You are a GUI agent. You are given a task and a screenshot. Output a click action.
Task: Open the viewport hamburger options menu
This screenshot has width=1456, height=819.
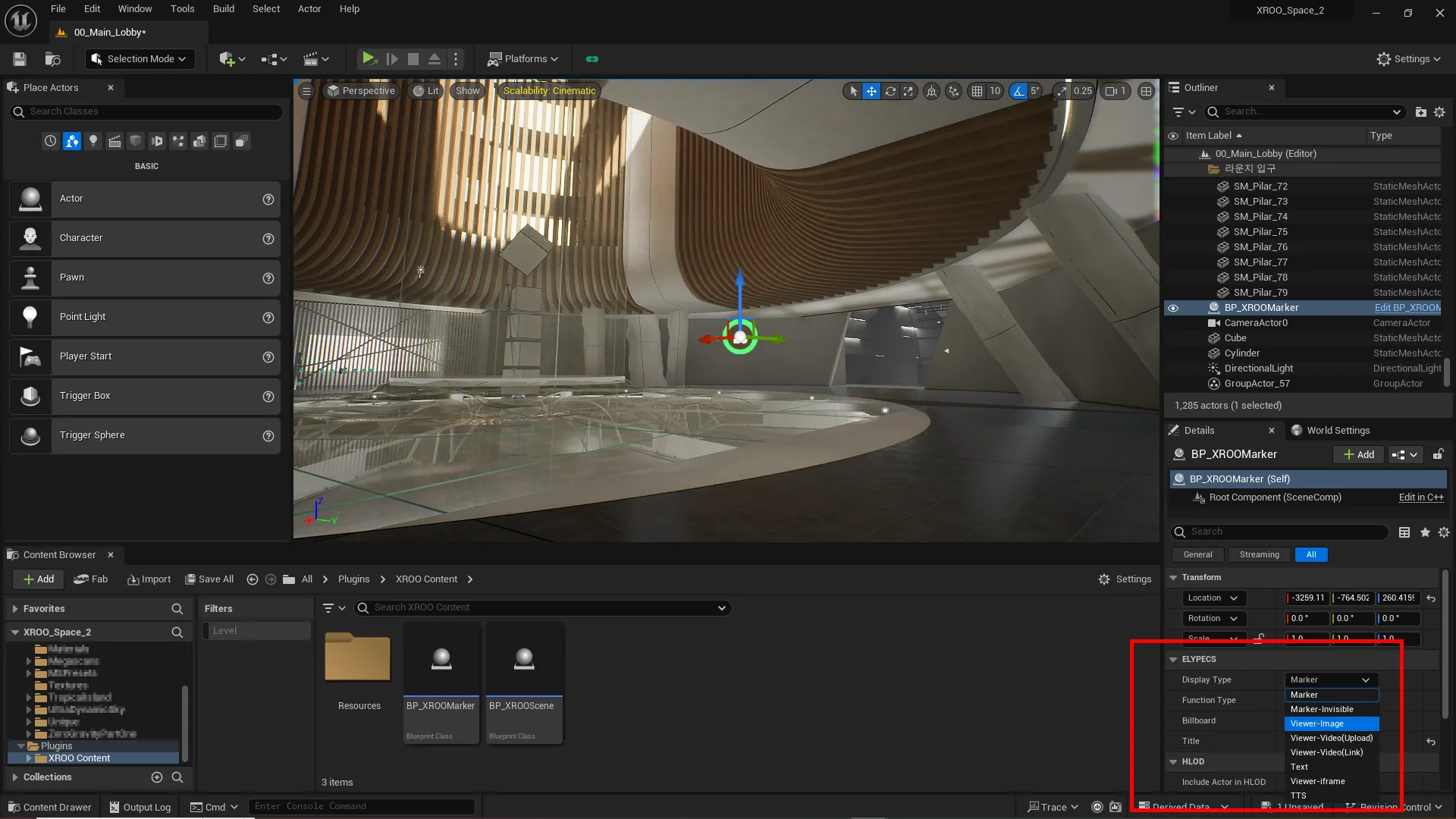(306, 91)
